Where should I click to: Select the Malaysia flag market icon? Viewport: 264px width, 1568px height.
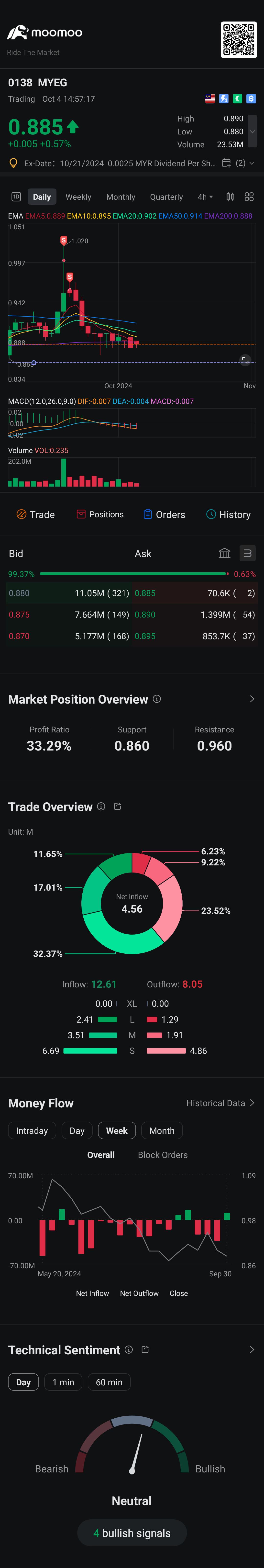coord(210,99)
